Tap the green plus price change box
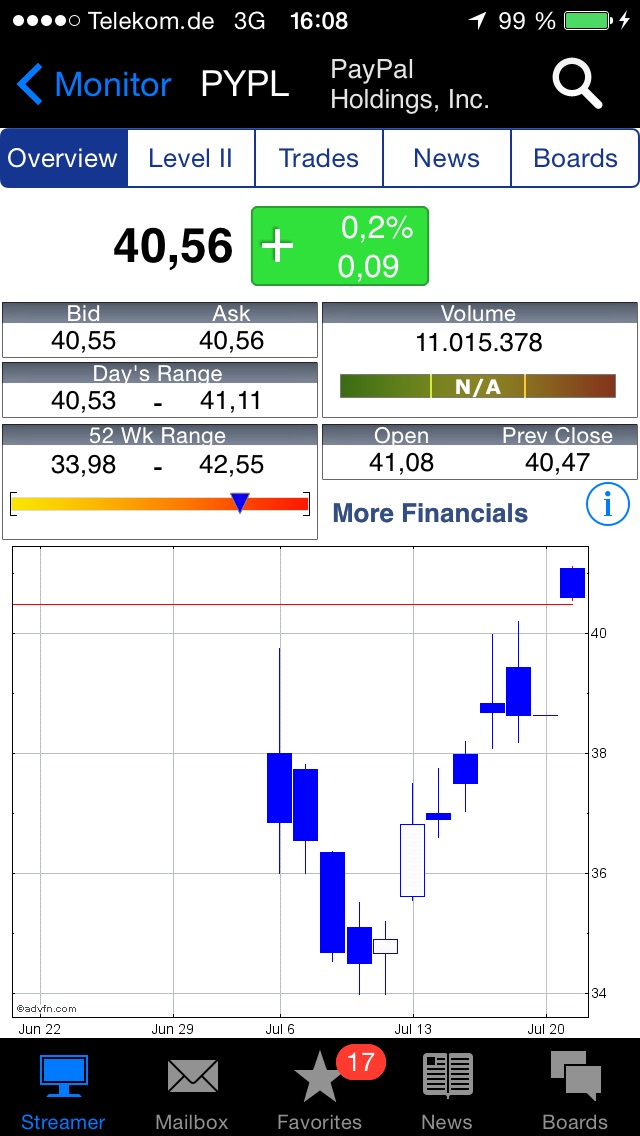 point(339,246)
